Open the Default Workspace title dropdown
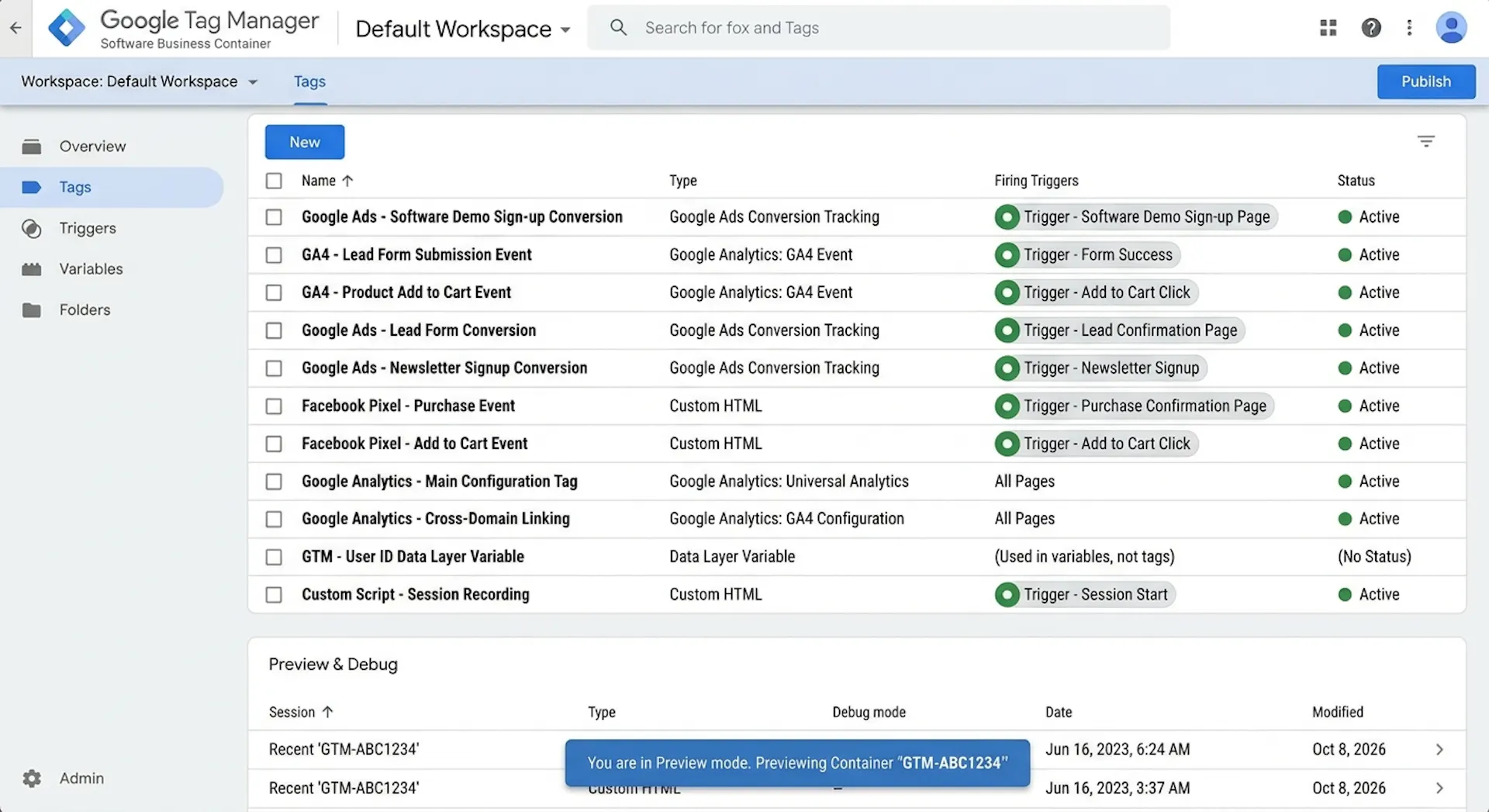 coord(463,29)
